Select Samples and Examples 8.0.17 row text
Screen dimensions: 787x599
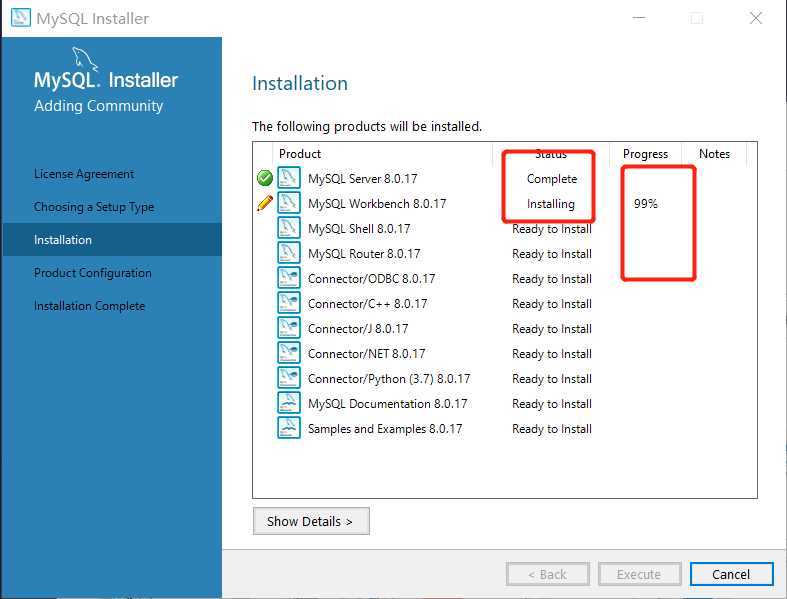[x=385, y=429]
